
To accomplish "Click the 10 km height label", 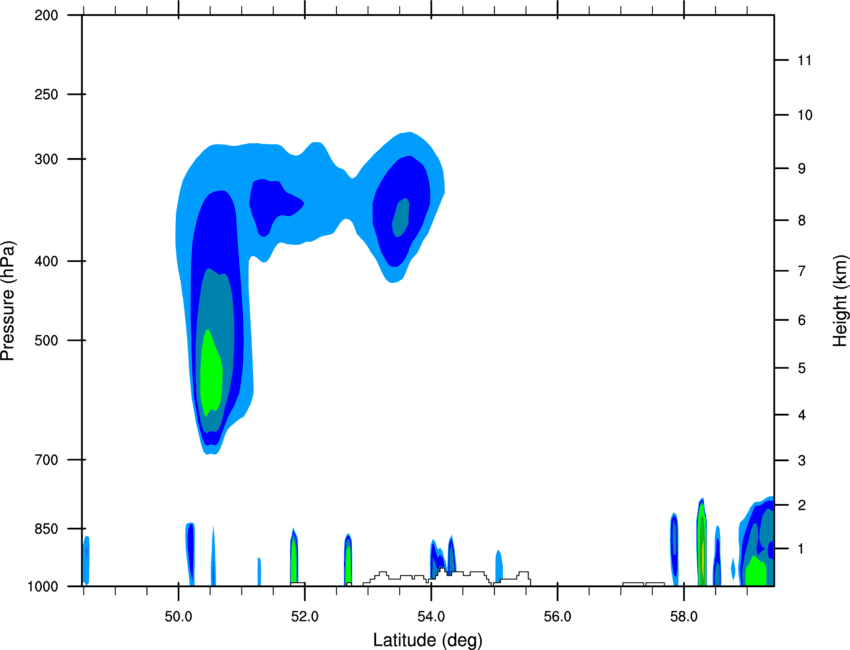I will (804, 115).
